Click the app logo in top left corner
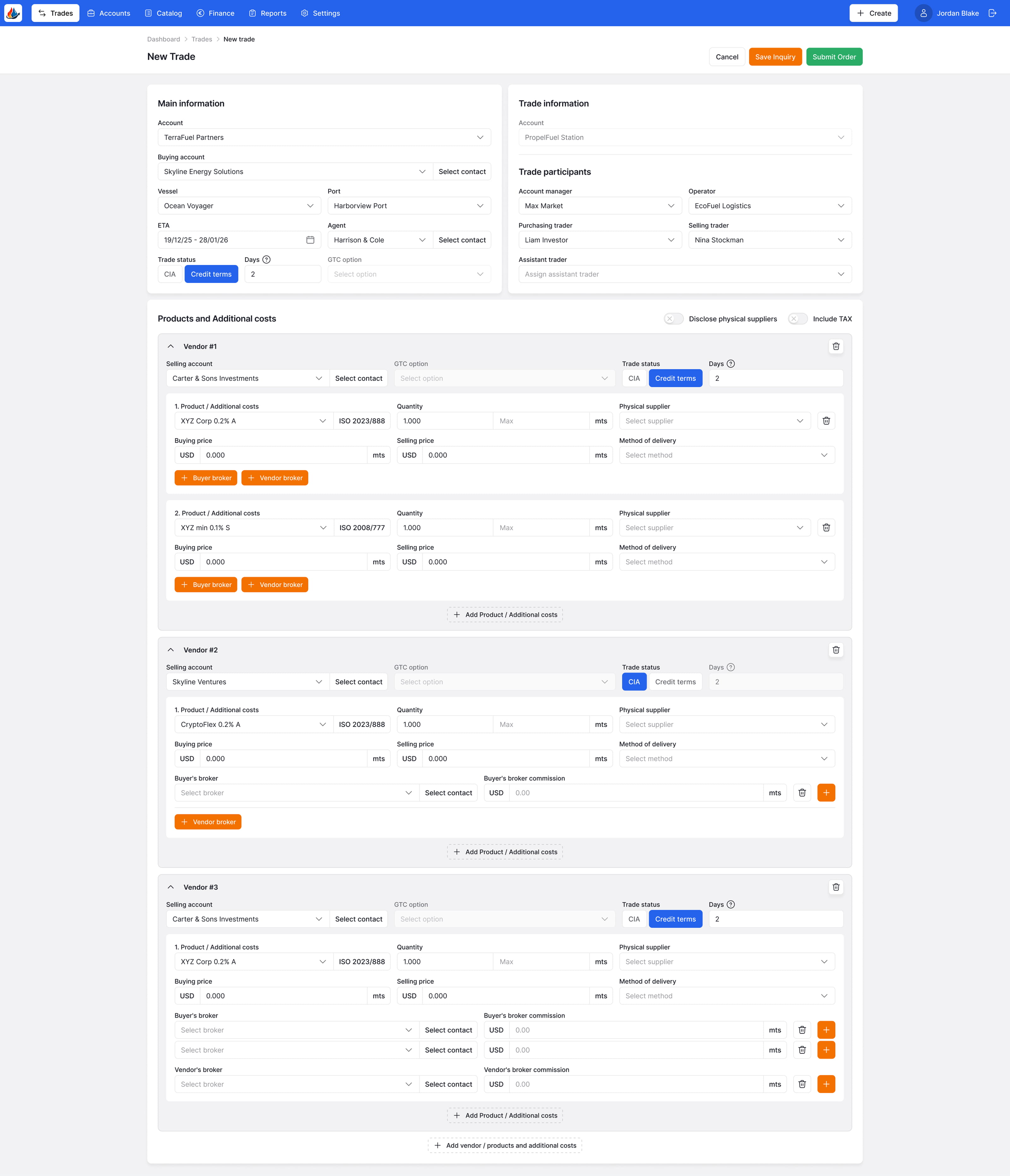The height and width of the screenshot is (1176, 1010). (x=13, y=13)
